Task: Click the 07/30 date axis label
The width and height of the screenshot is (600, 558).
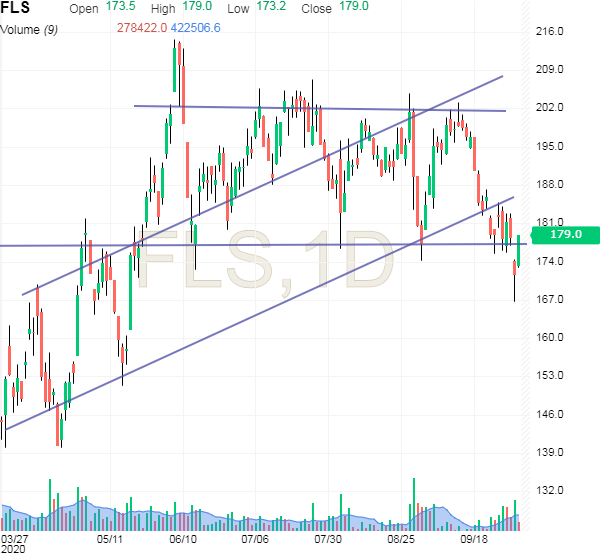Action: coord(329,537)
